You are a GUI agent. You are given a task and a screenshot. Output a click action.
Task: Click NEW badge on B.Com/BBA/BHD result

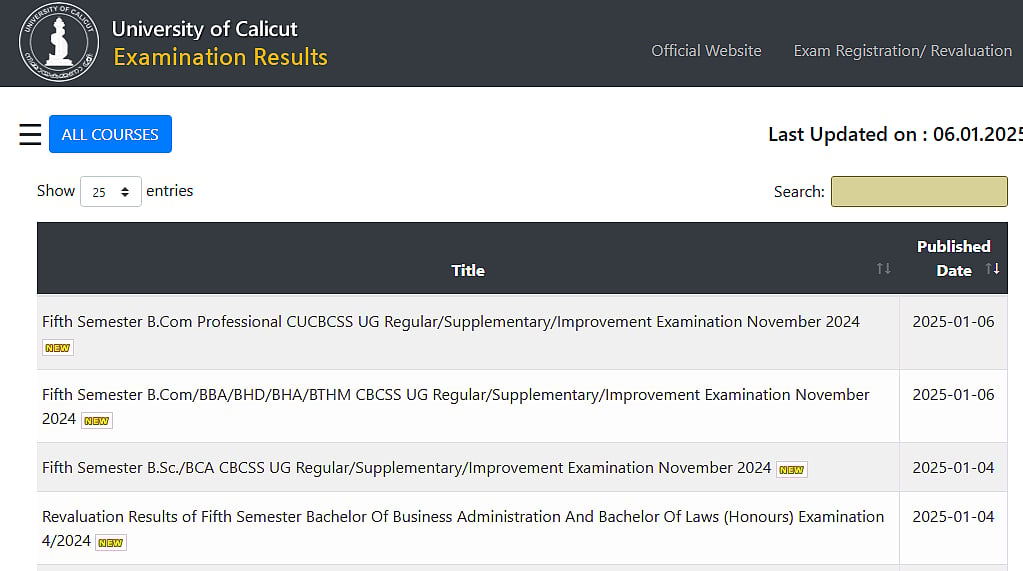[97, 421]
